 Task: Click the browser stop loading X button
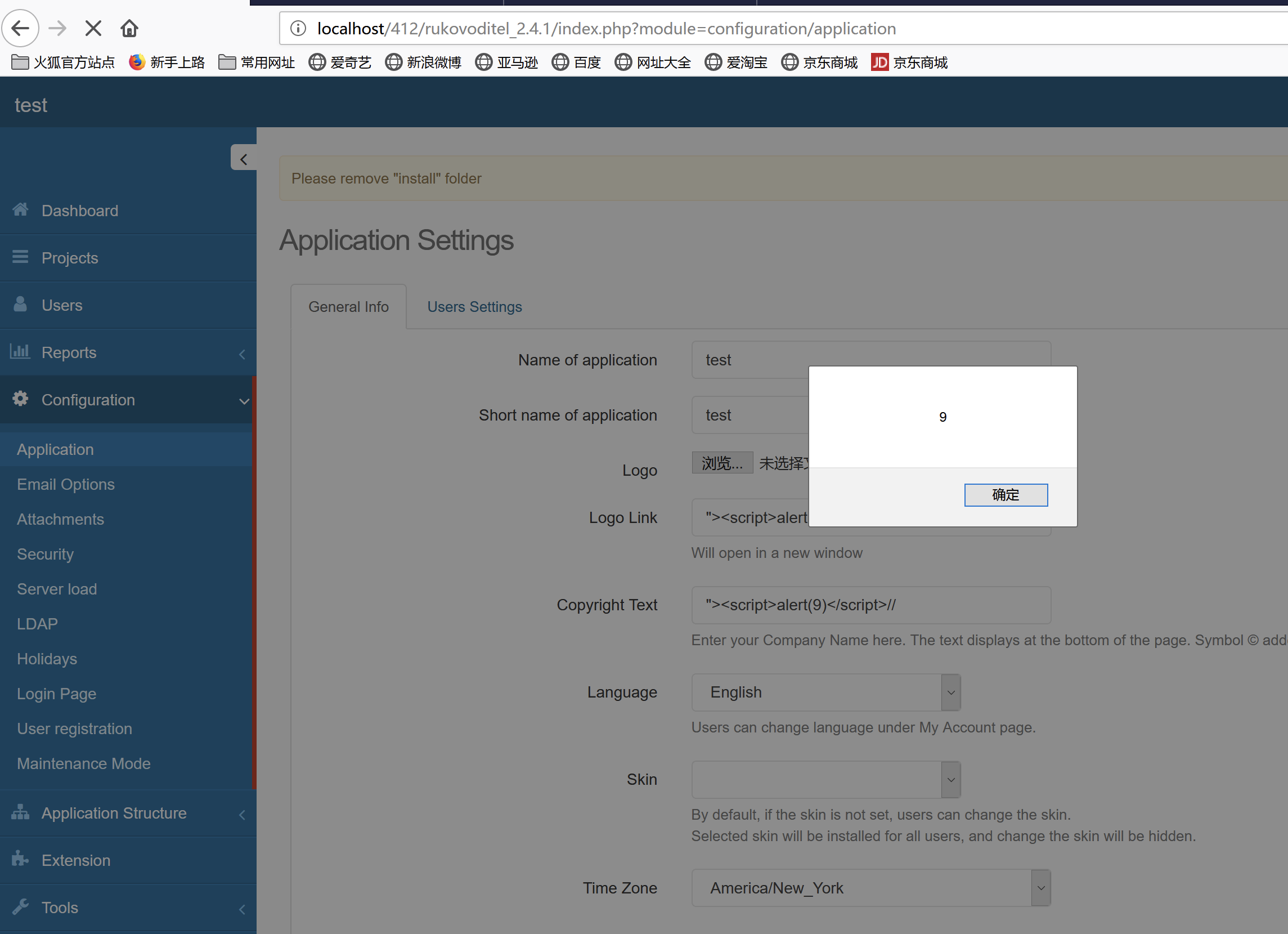(93, 28)
